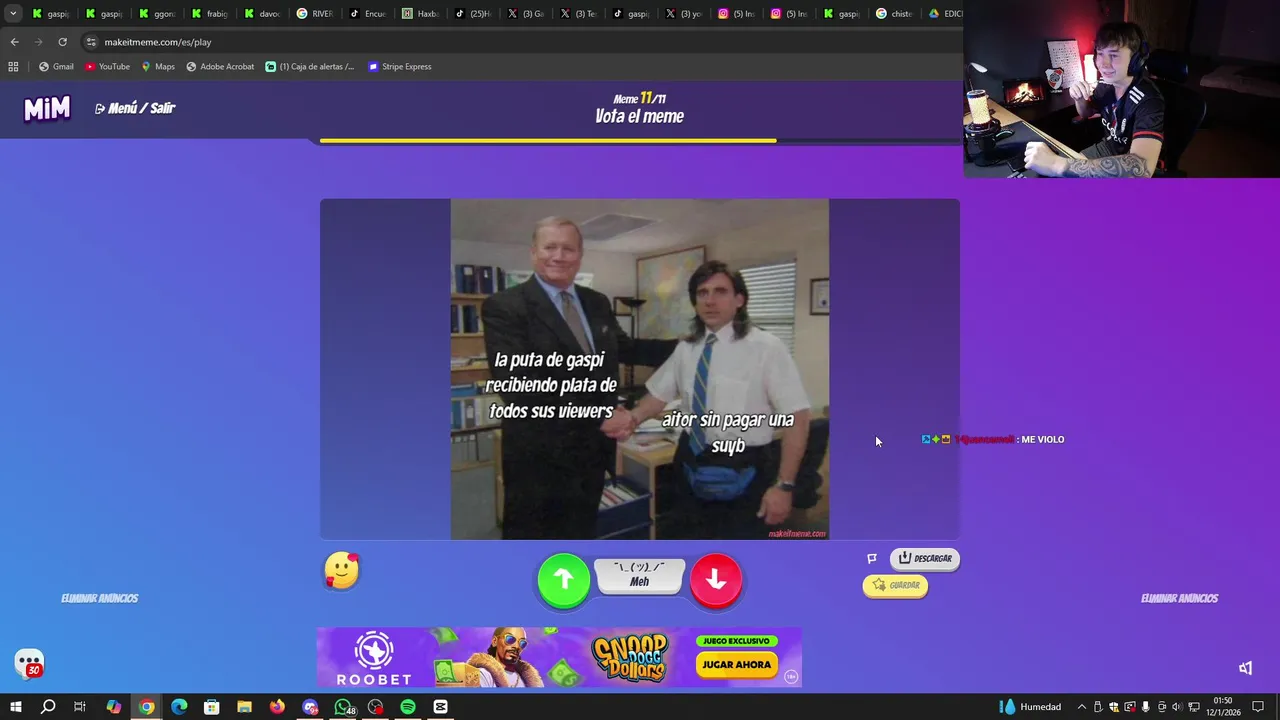Switch to the ggonz tab
This screenshot has height=720, width=1280.
[158, 13]
